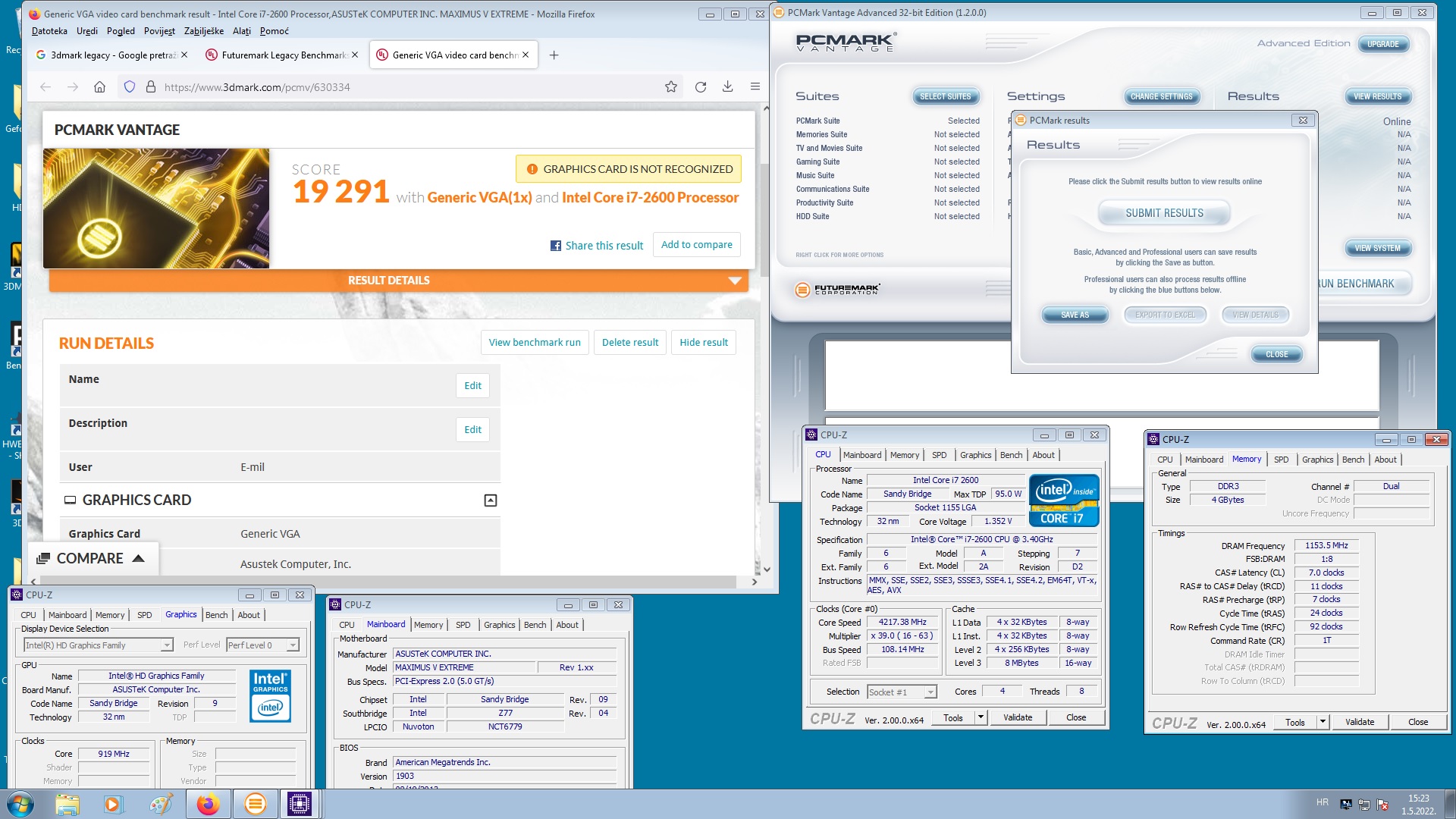Open Firefox downloads panel
This screenshot has height=819, width=1456.
coord(728,87)
